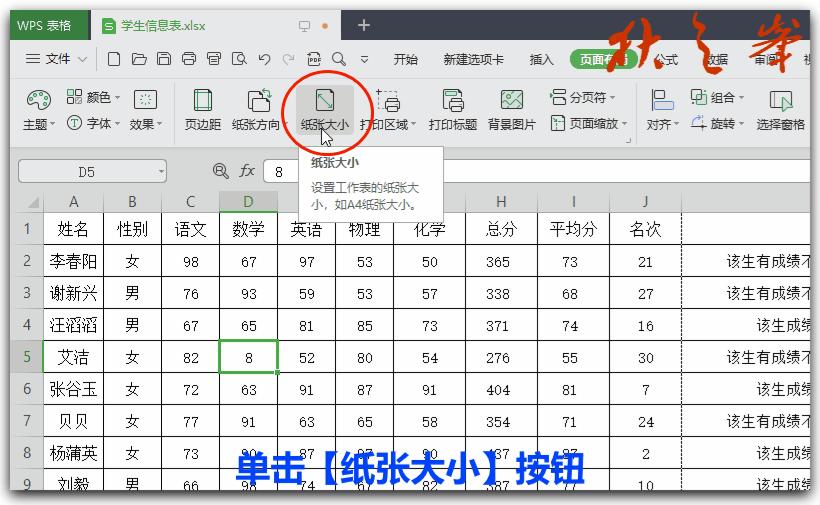The width and height of the screenshot is (820, 505).
Task: Select column A header
Action: (x=74, y=202)
